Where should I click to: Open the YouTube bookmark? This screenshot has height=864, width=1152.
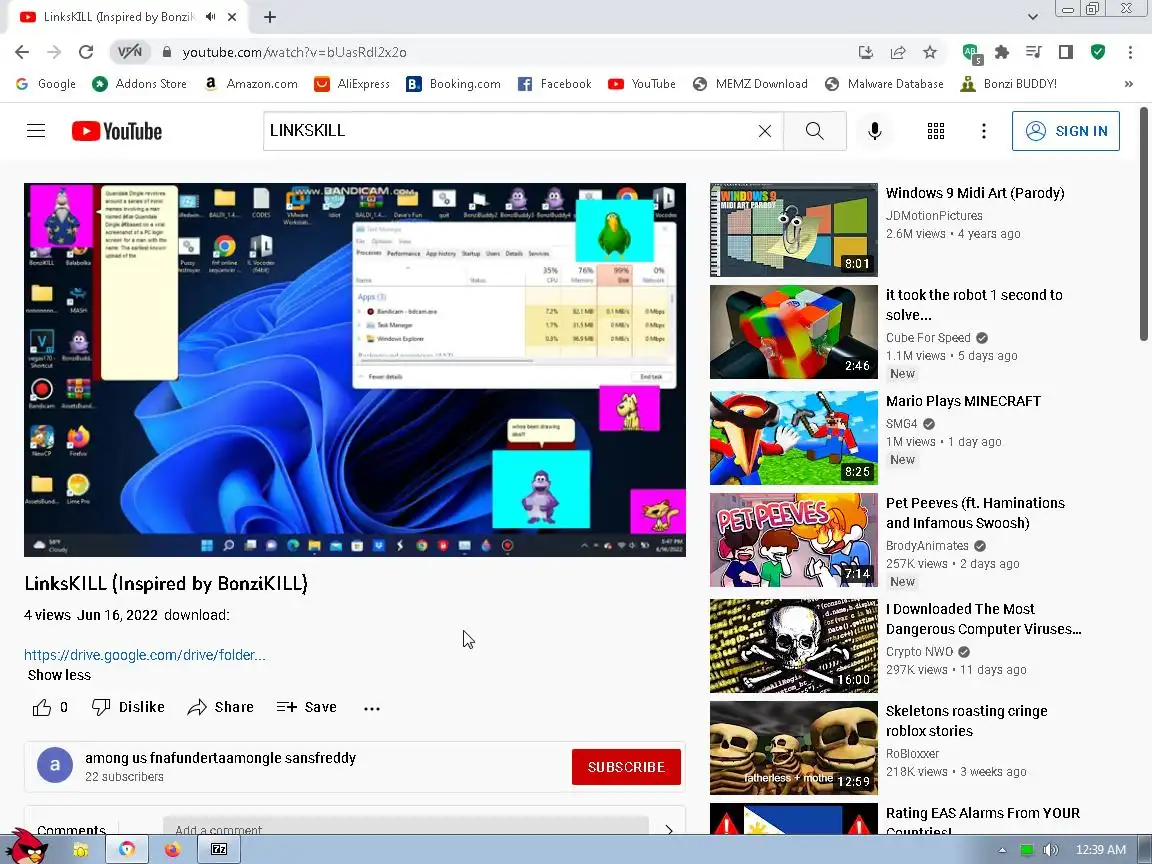coord(641,84)
